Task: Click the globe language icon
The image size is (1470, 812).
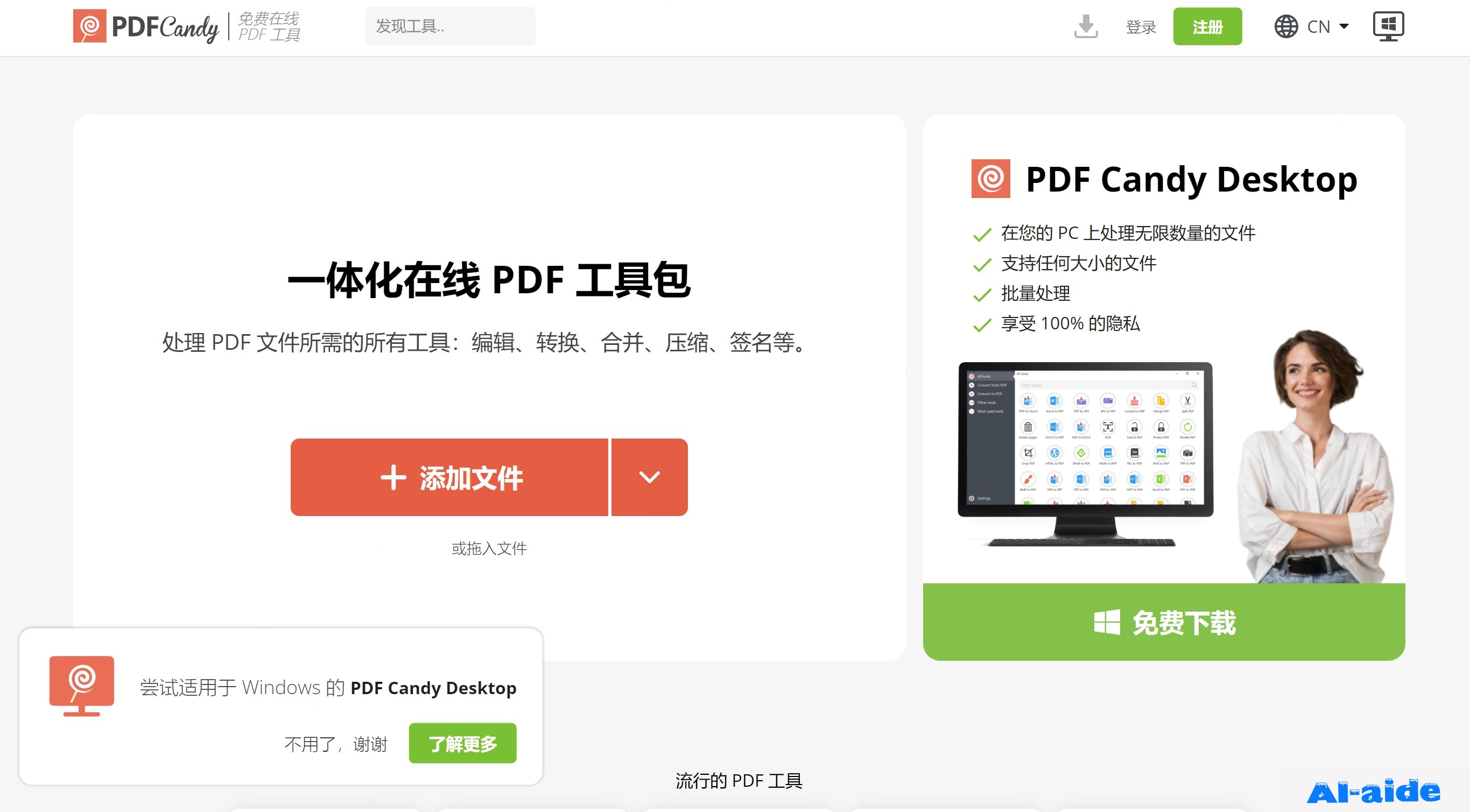Action: (1286, 26)
